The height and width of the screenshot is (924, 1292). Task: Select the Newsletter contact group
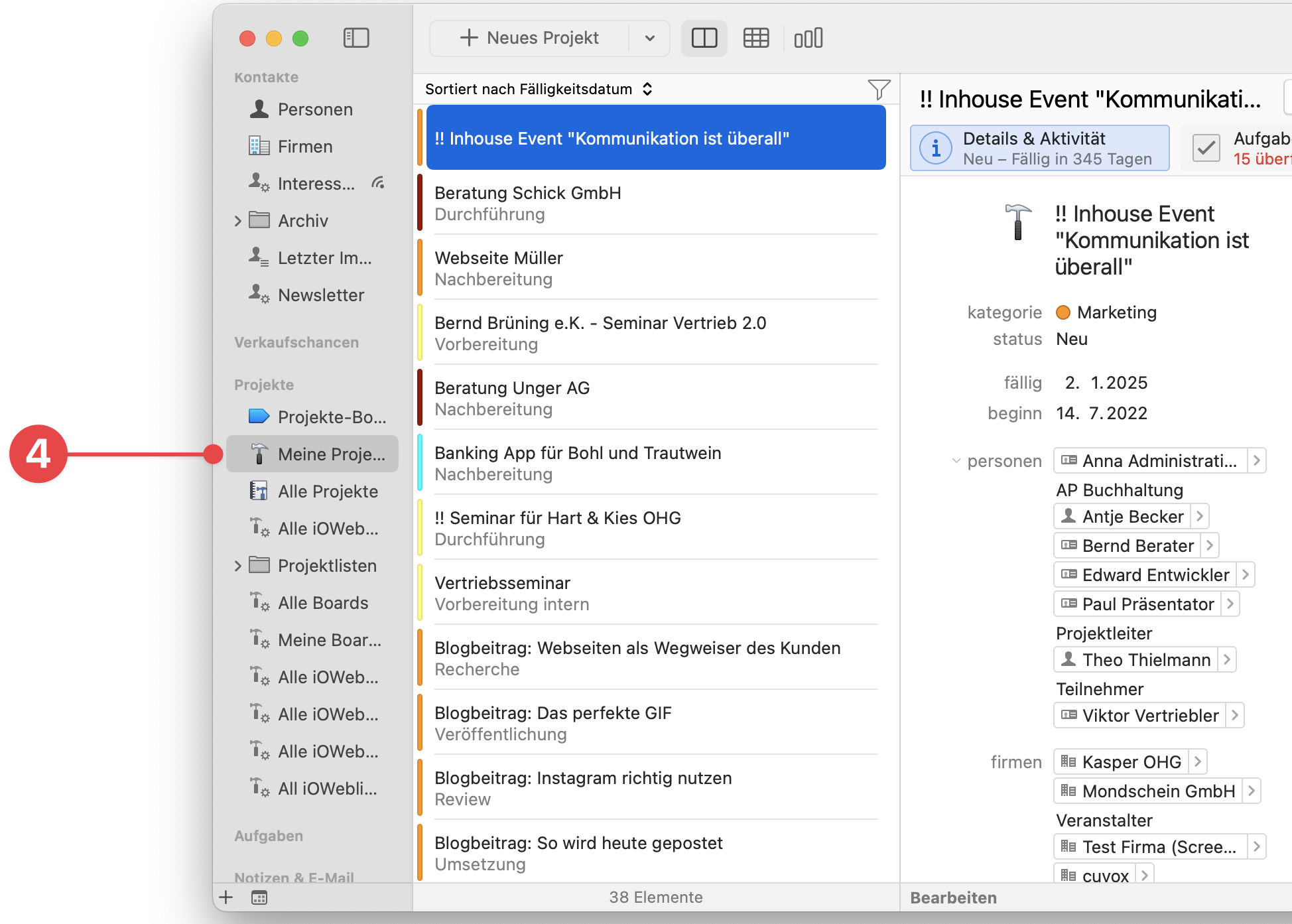click(321, 295)
